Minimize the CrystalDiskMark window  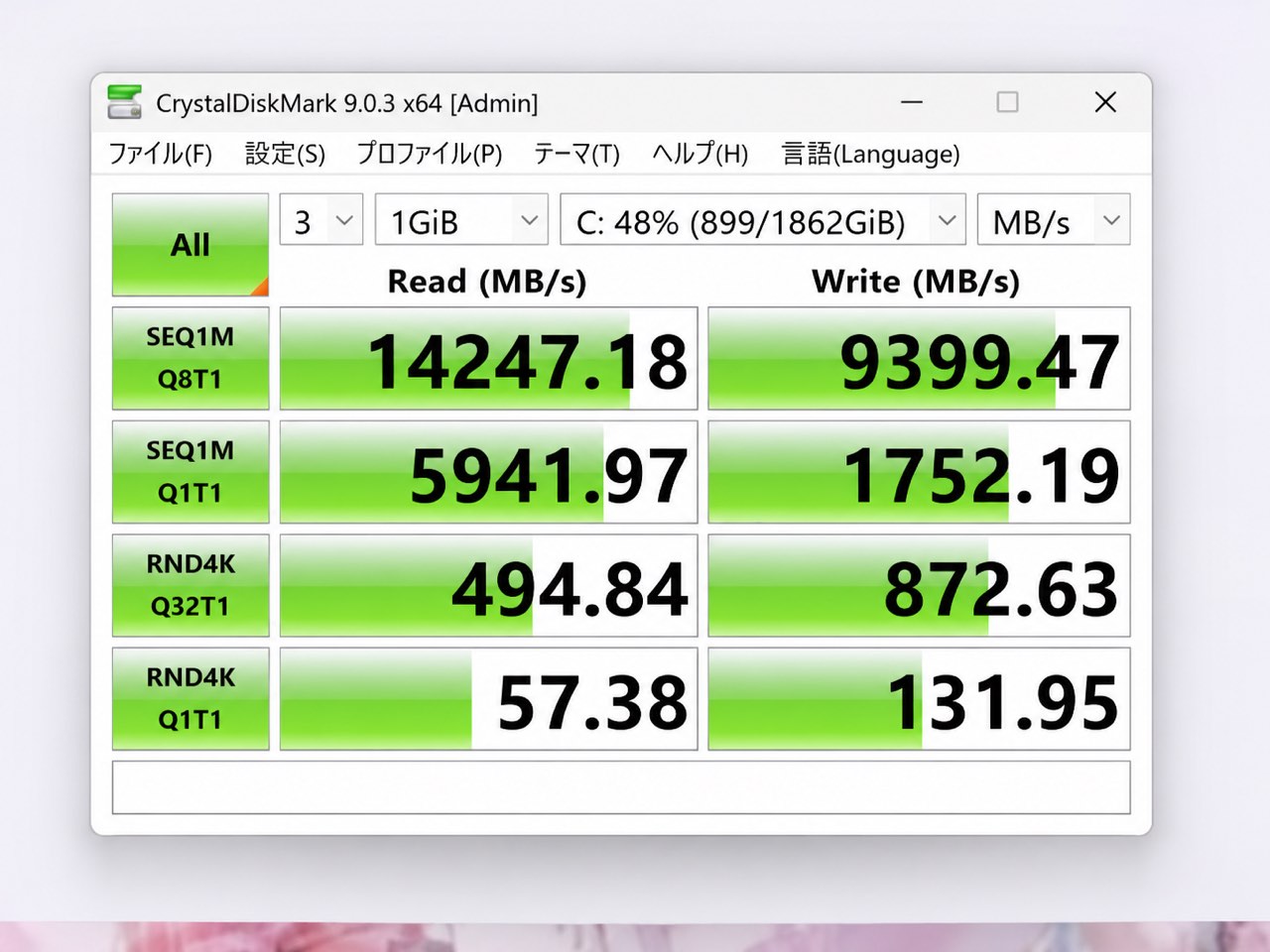coord(912,102)
